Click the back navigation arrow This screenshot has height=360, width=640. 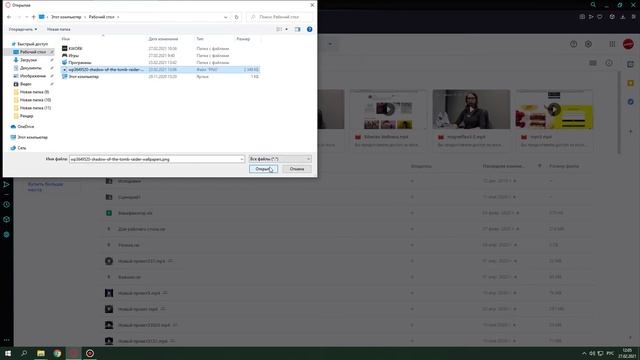(x=9, y=17)
